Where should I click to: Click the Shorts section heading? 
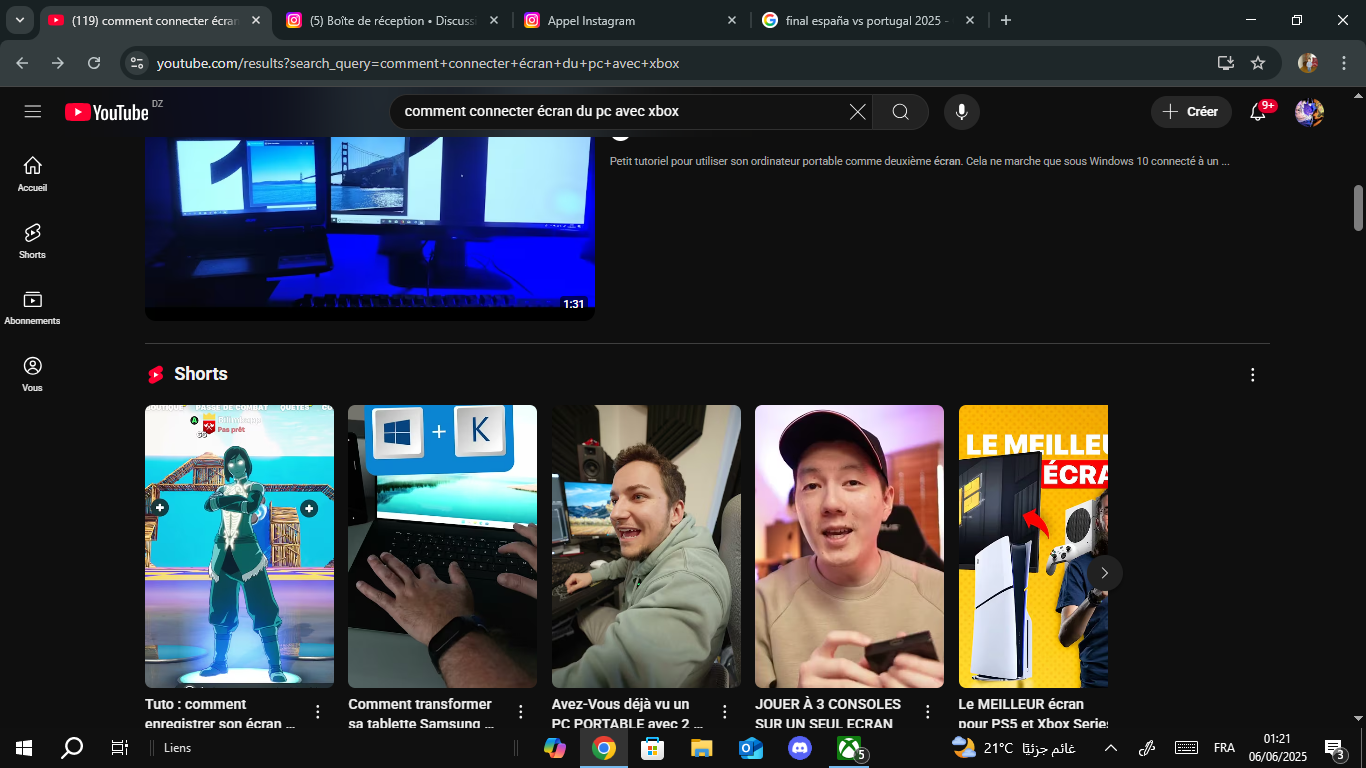point(201,374)
